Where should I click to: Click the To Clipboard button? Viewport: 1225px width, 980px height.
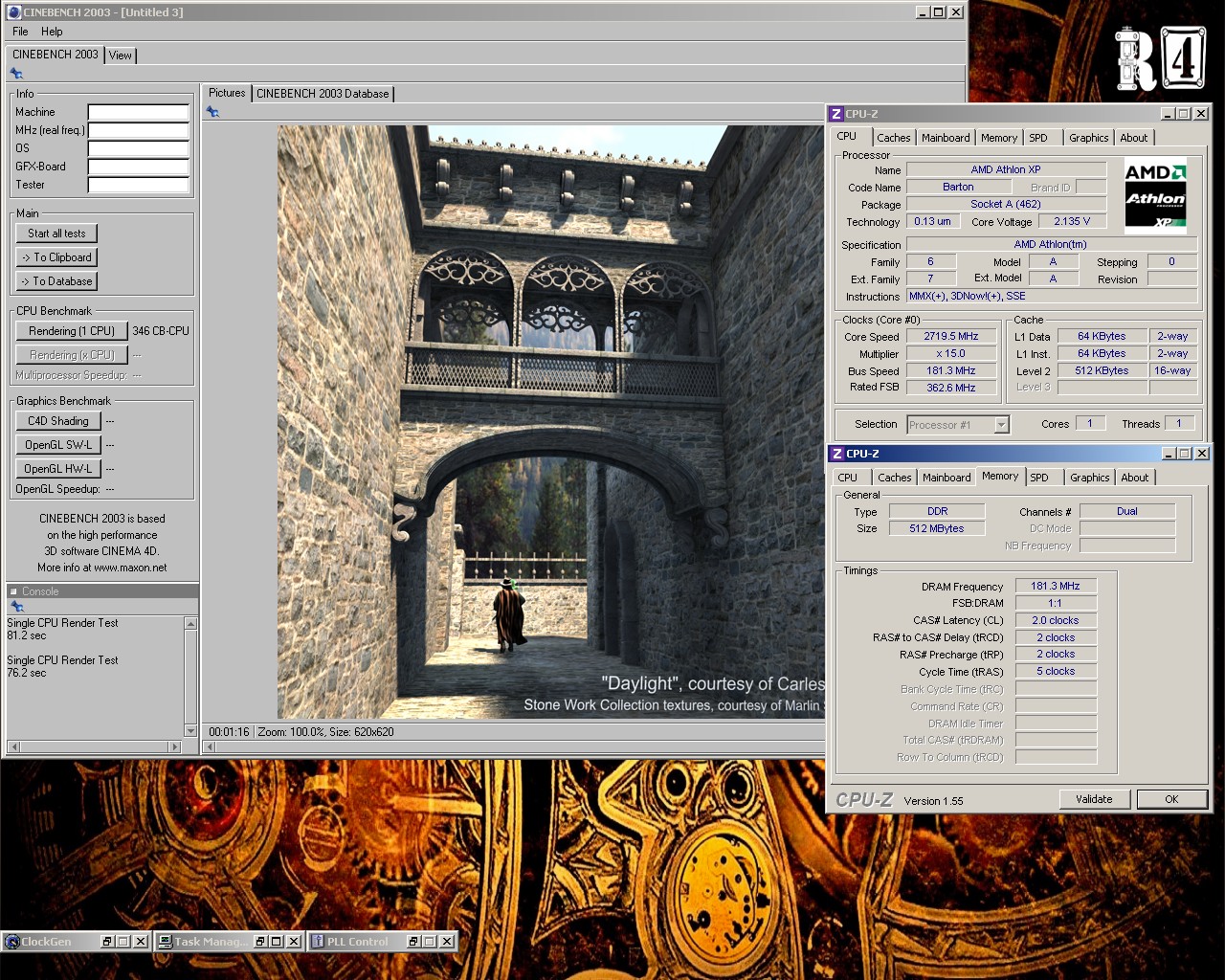coord(56,257)
